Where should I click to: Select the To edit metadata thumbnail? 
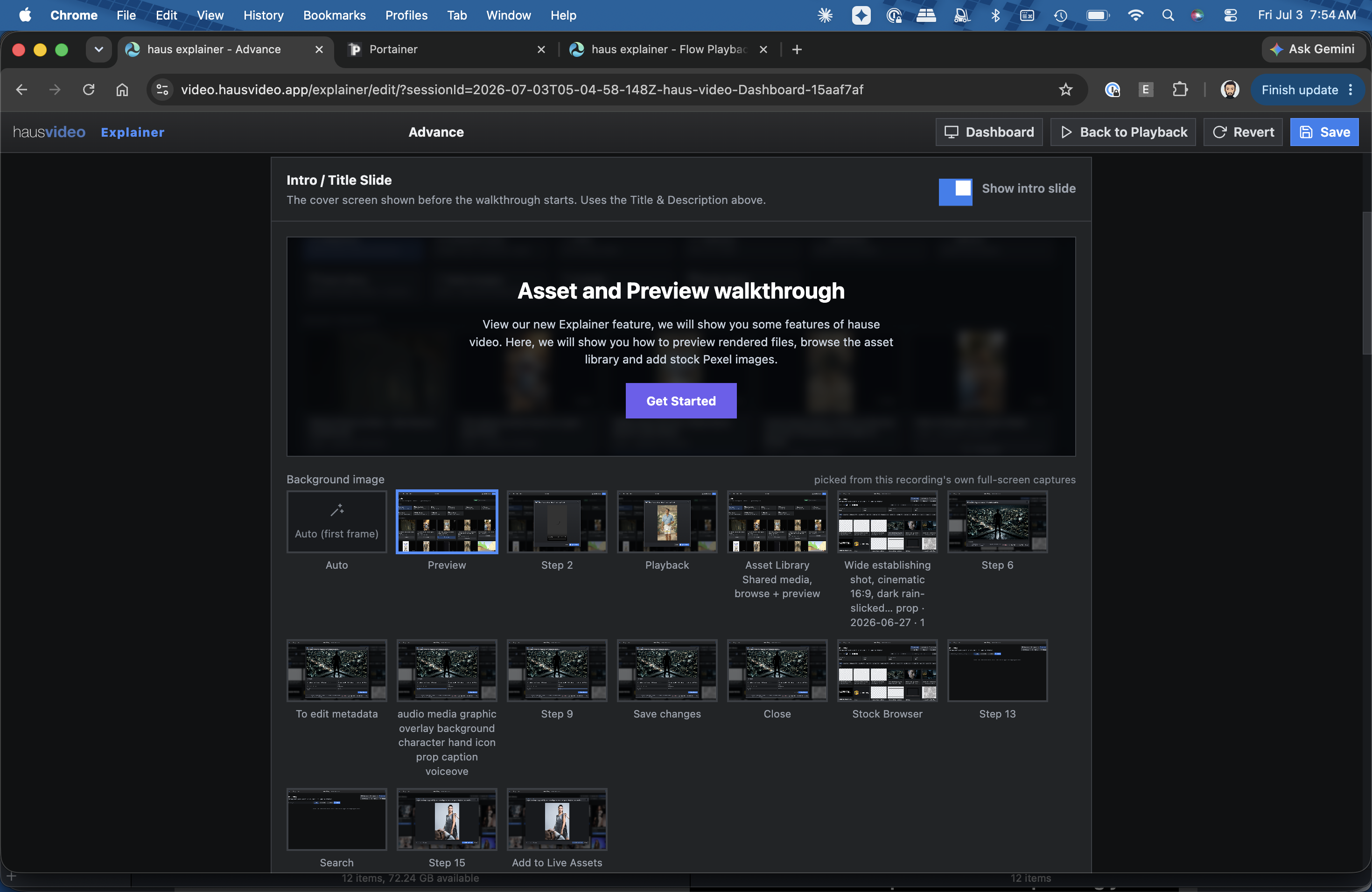point(336,670)
